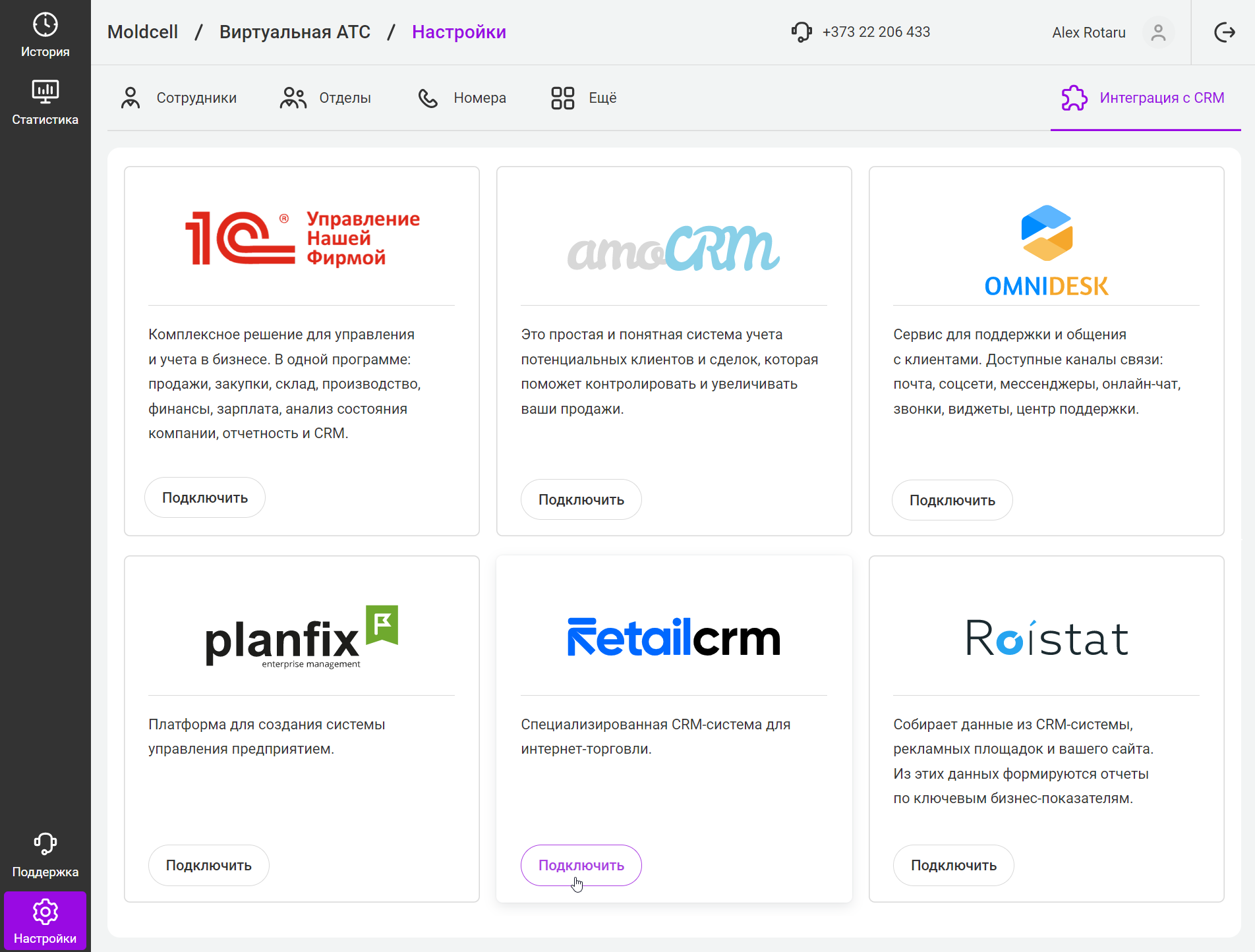This screenshot has height=952, width=1255.
Task: Connect amoCRM with Подключить button
Action: click(x=581, y=499)
